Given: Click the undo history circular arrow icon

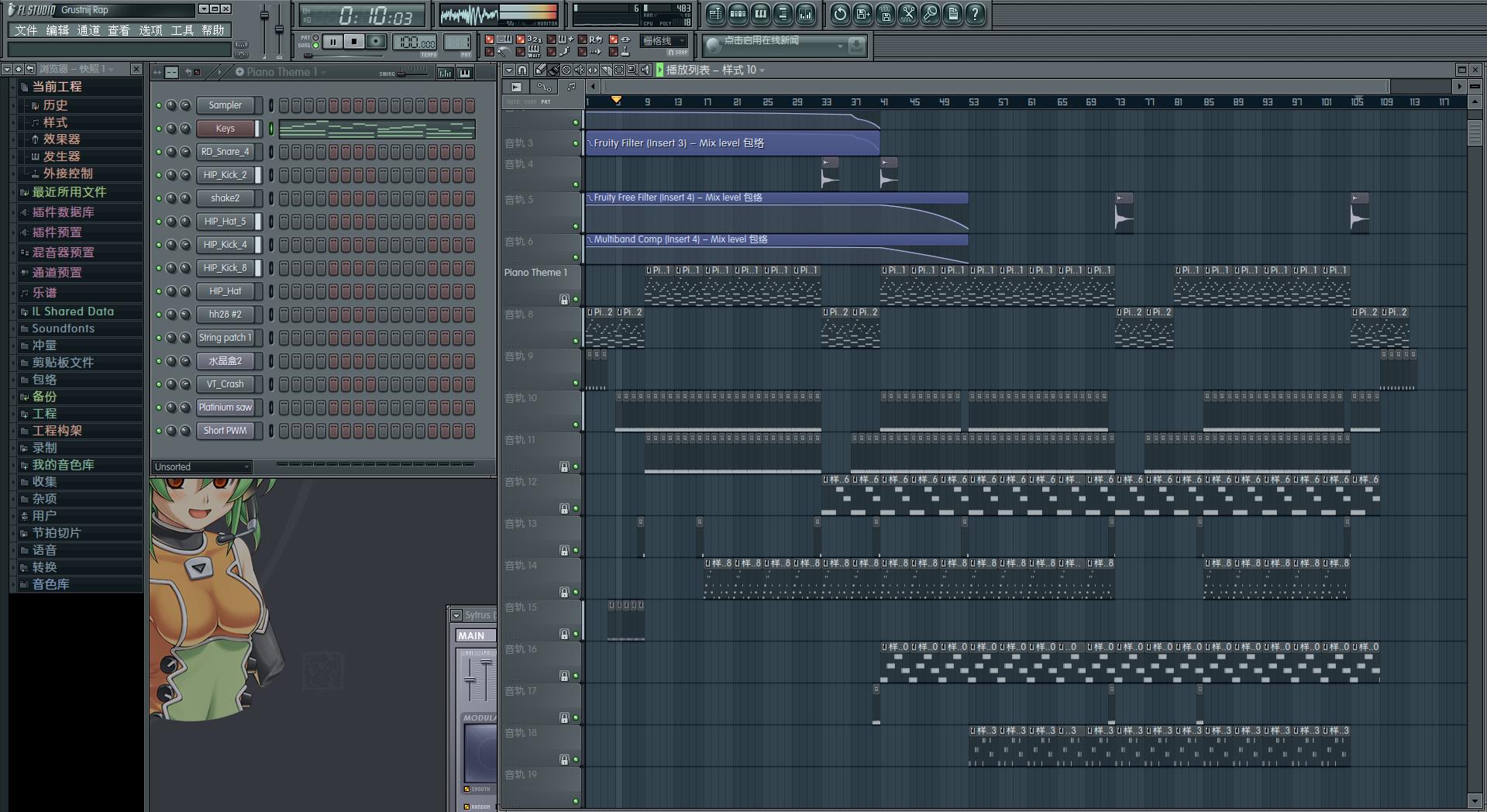Looking at the screenshot, I should pyautogui.click(x=840, y=14).
